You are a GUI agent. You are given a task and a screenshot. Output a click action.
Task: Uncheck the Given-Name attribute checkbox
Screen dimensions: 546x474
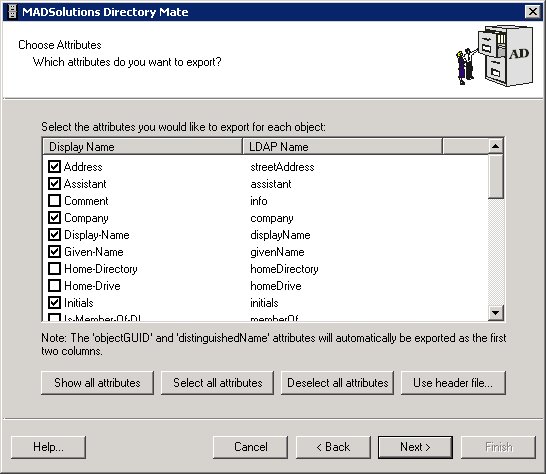[x=54, y=251]
